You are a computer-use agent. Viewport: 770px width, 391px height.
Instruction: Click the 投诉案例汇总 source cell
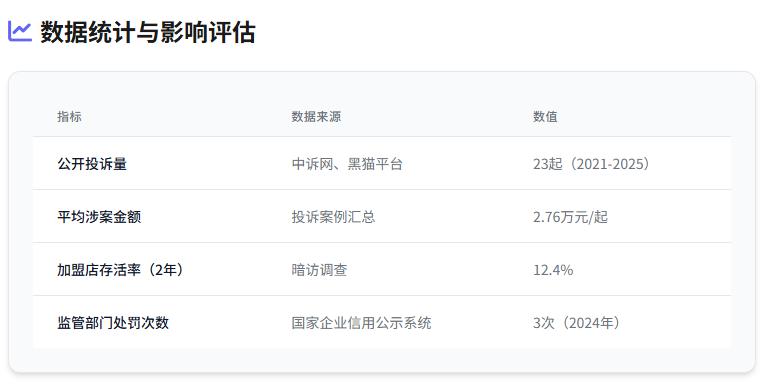click(333, 217)
